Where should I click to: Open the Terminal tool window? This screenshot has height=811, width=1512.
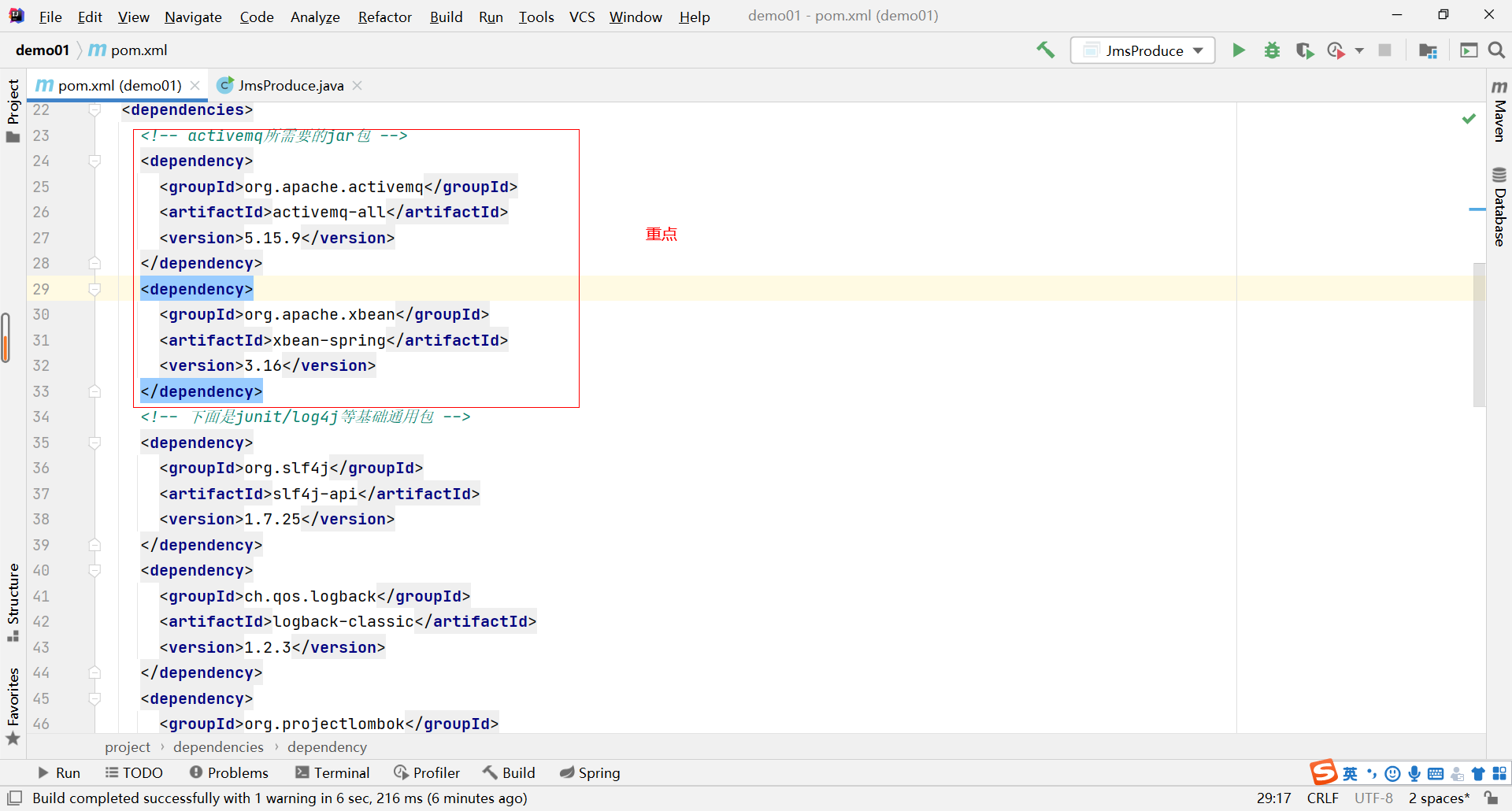[332, 772]
